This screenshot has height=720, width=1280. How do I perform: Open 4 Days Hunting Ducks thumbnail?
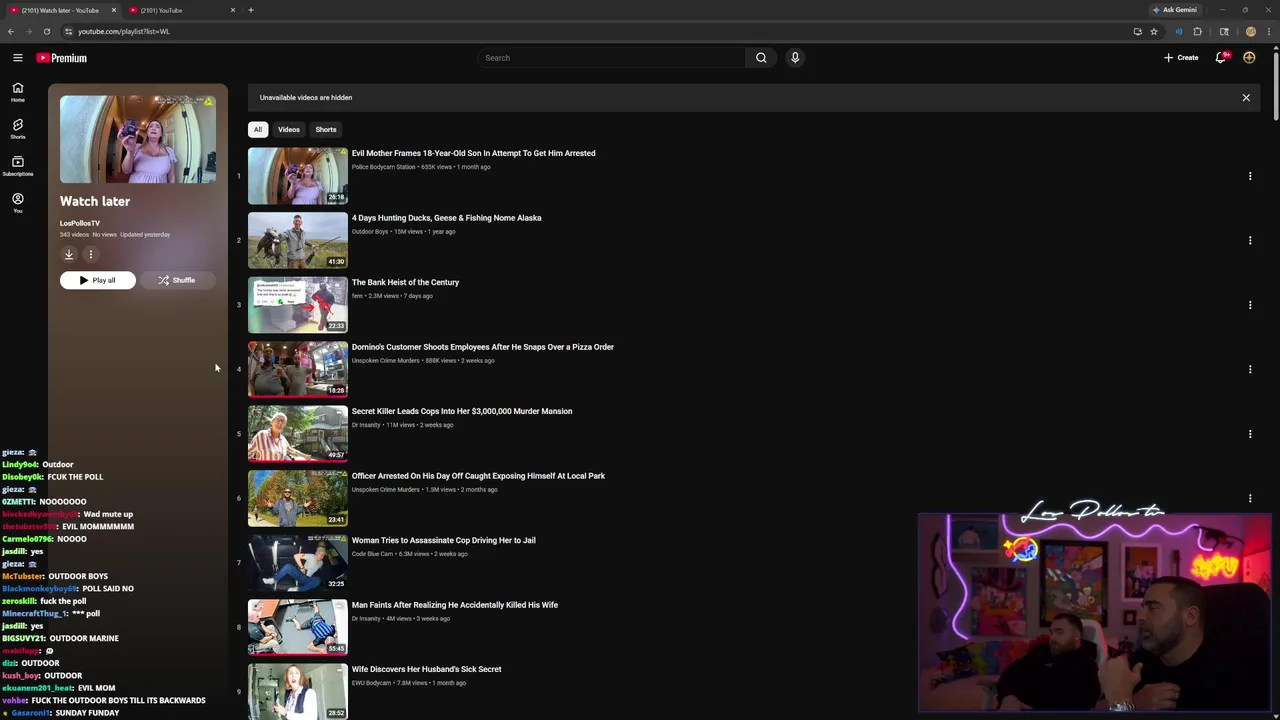click(298, 240)
